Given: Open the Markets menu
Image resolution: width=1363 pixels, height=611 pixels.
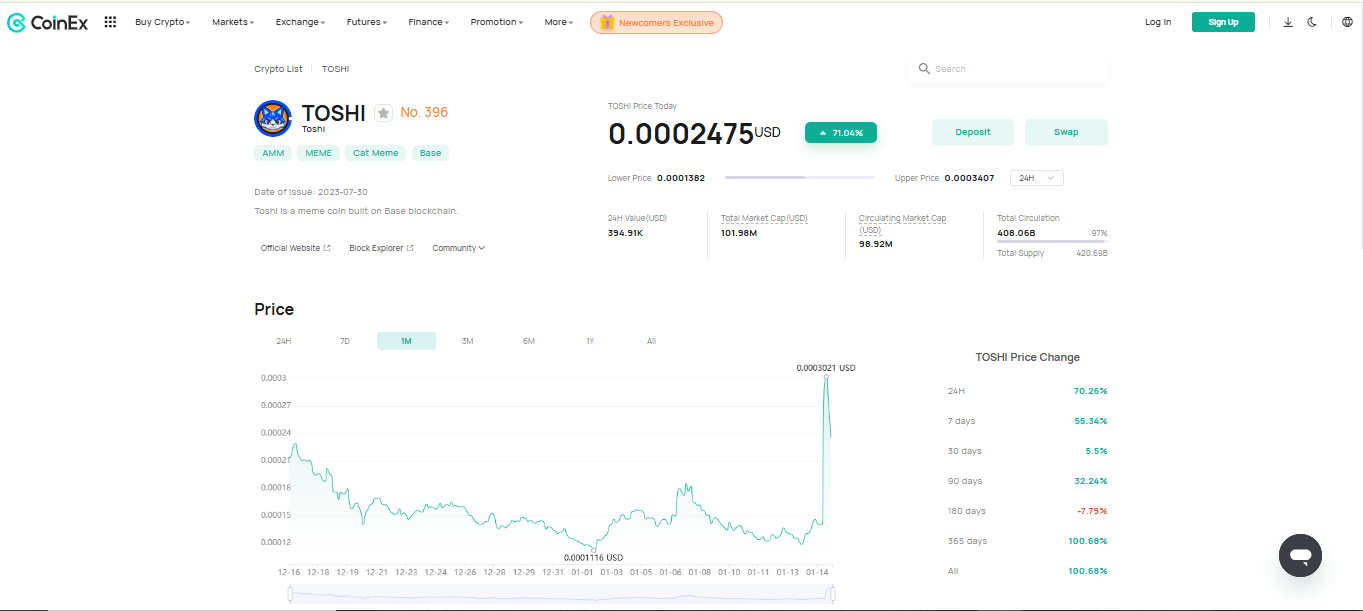Looking at the screenshot, I should pyautogui.click(x=232, y=22).
